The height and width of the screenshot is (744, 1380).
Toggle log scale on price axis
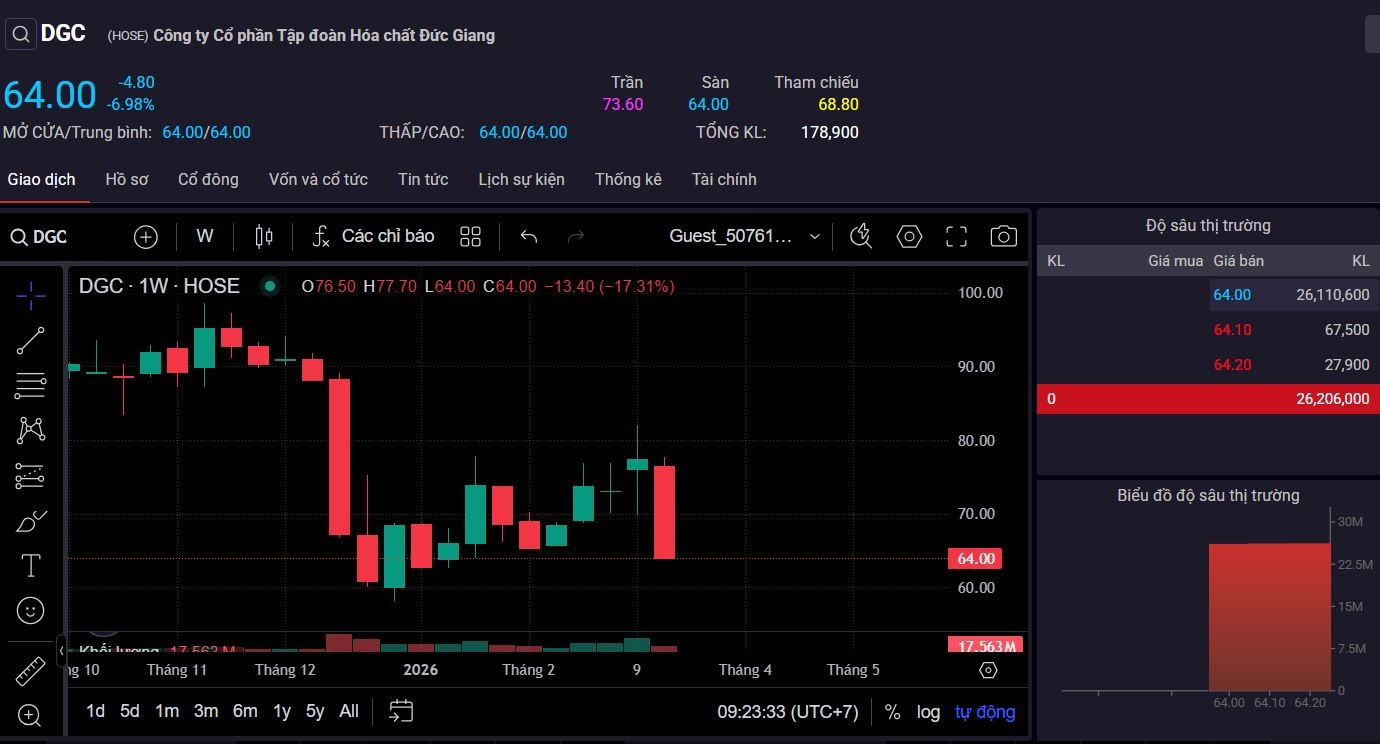[x=928, y=712]
